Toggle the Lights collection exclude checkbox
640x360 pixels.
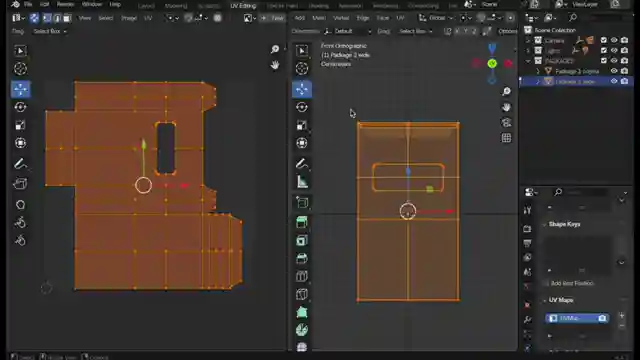604,50
